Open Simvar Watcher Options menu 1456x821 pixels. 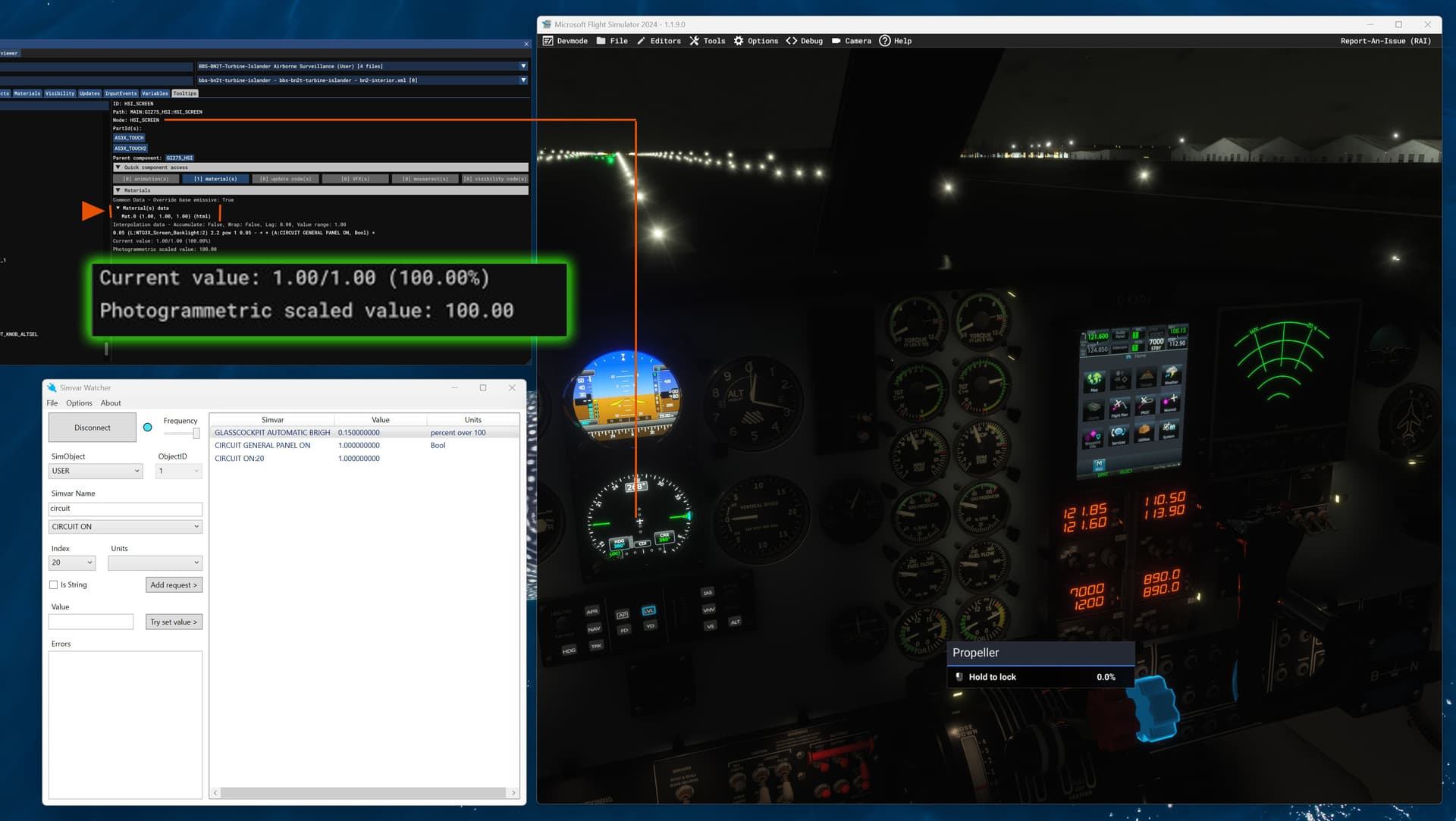(79, 403)
